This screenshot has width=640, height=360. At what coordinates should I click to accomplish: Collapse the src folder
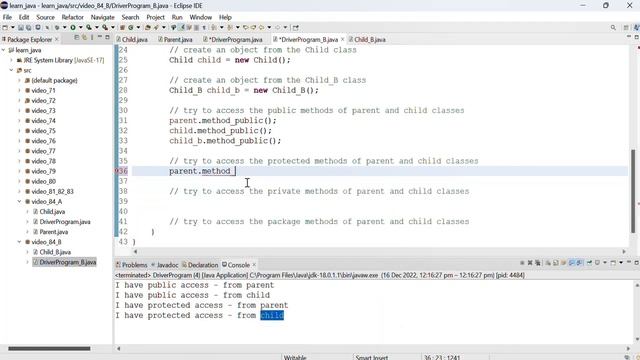coord(11,70)
